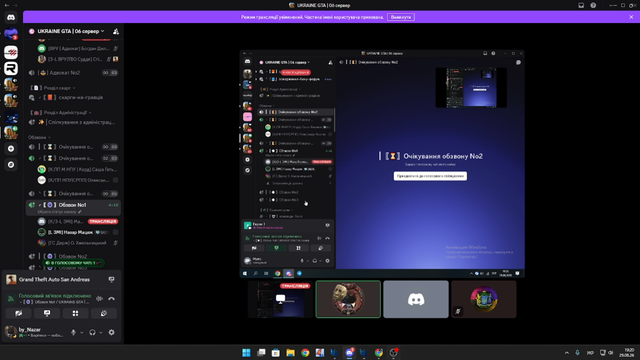Toggle noise suppression icon in voice panel
Viewport: 640px width, 360px height.
[x=99, y=299]
